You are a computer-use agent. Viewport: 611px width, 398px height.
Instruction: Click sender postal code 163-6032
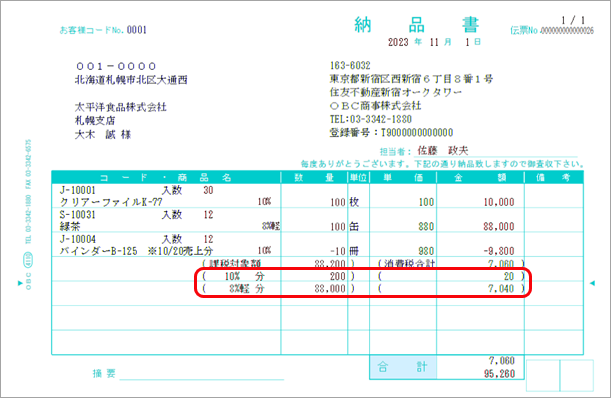pos(350,65)
